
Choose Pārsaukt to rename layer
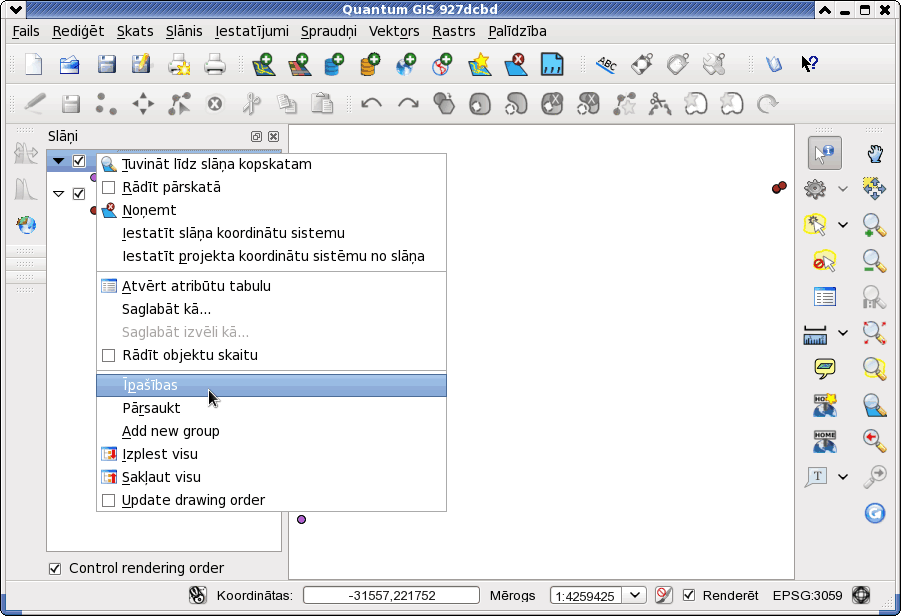271,408
